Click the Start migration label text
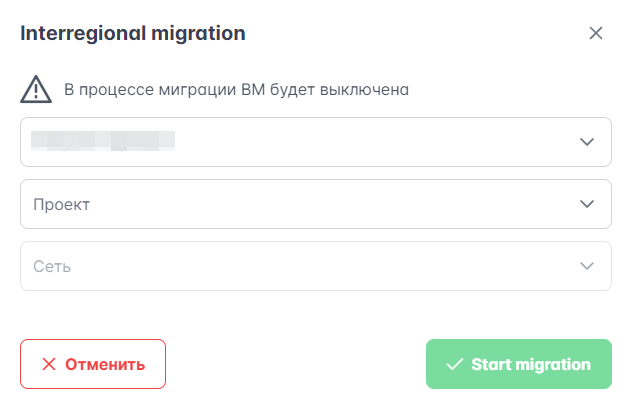This screenshot has width=627, height=409. pyautogui.click(x=531, y=364)
